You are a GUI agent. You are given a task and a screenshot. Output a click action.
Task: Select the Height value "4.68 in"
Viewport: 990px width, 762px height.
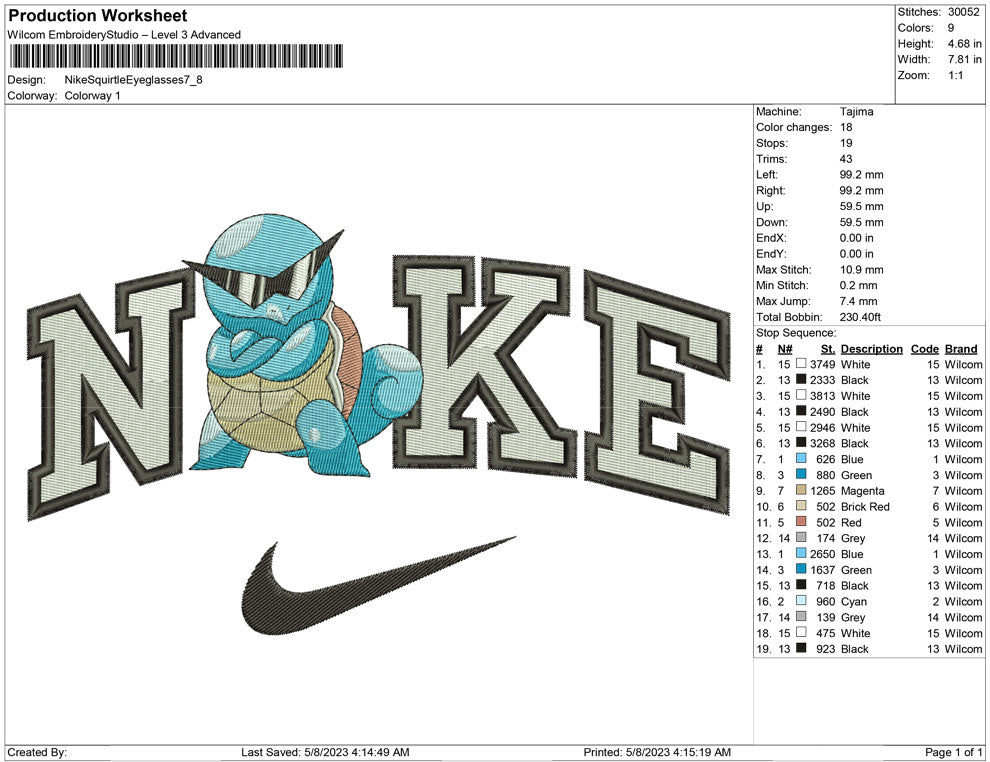(964, 44)
